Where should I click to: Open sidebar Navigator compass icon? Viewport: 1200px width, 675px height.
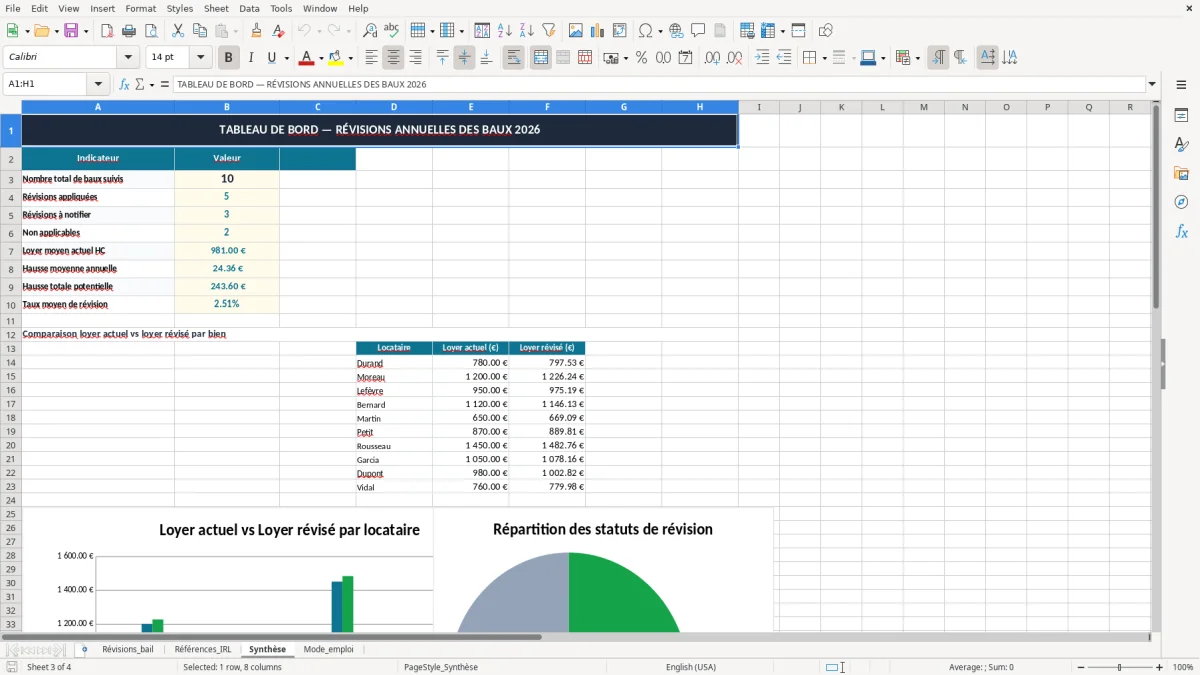pos(1181,202)
